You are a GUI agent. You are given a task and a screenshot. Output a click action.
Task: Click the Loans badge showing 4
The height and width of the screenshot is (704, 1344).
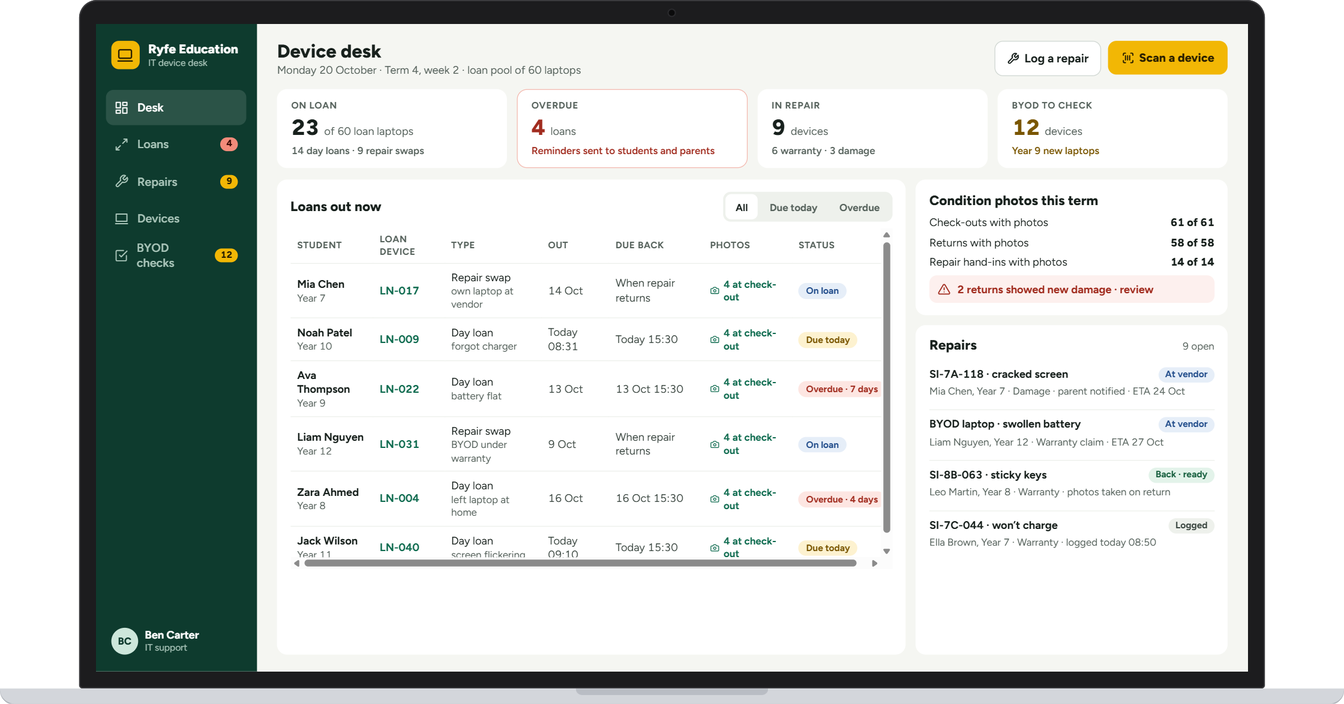[x=229, y=144]
